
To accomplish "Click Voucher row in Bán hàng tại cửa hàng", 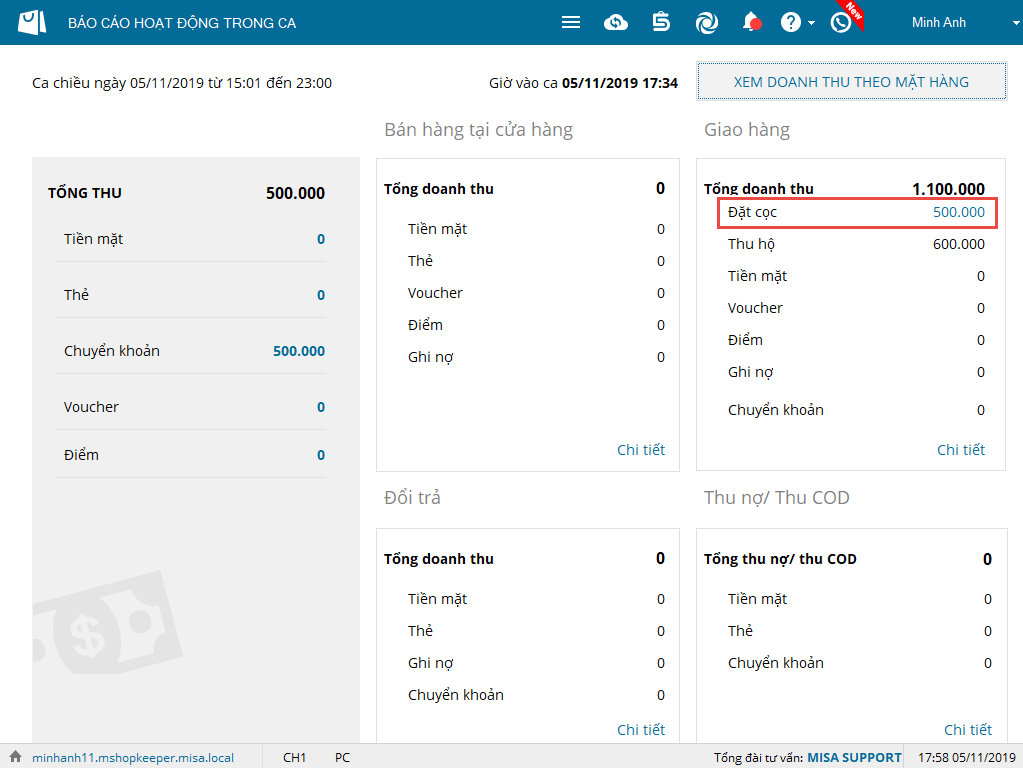I will tap(536, 293).
